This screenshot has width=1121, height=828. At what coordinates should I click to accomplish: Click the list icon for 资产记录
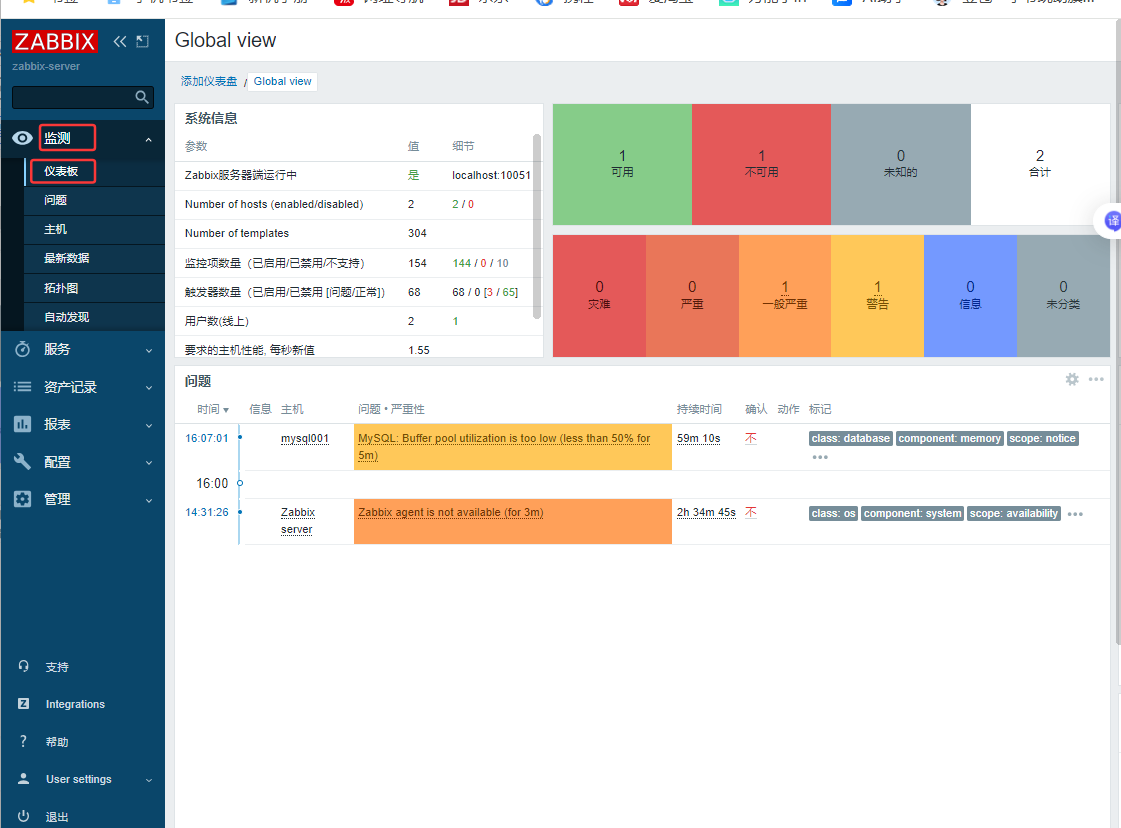(x=22, y=387)
